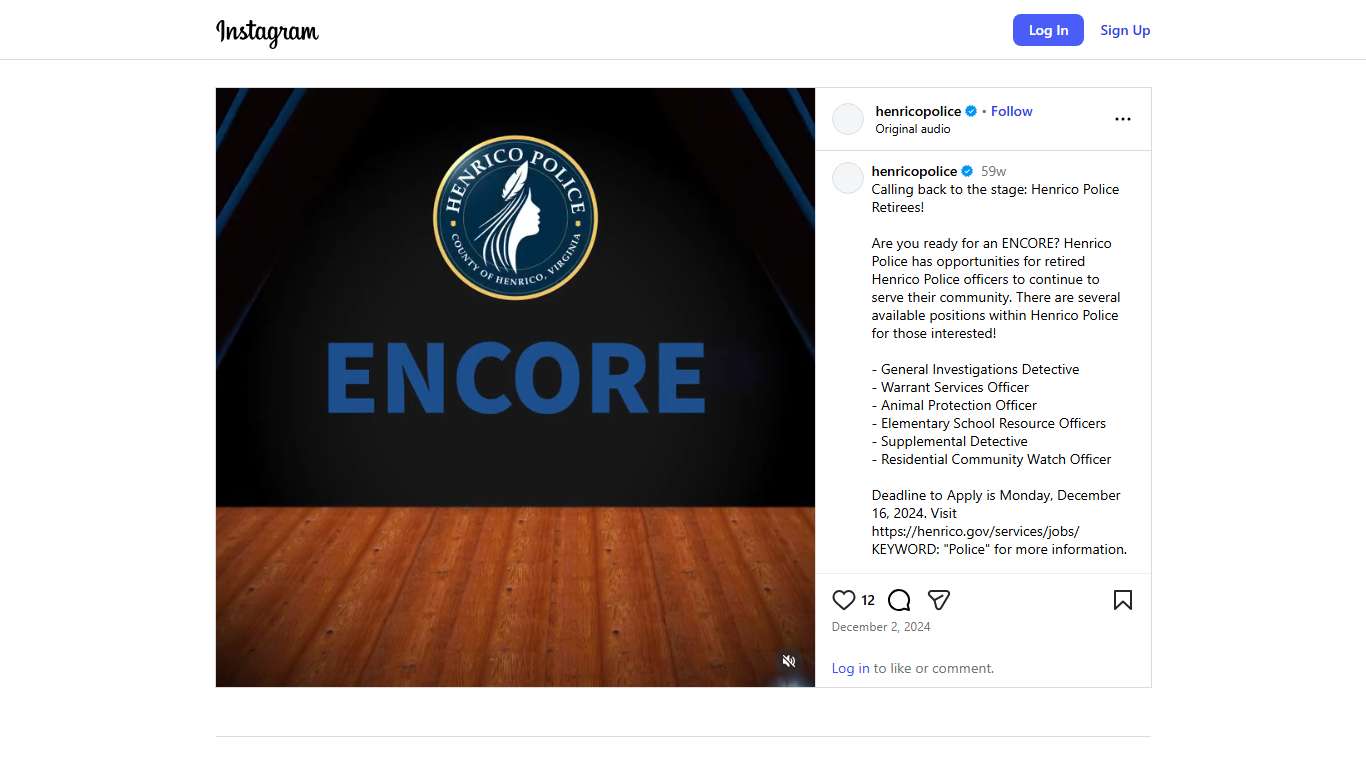Open the three-dot more options menu
The width and height of the screenshot is (1366, 768).
tap(1123, 119)
